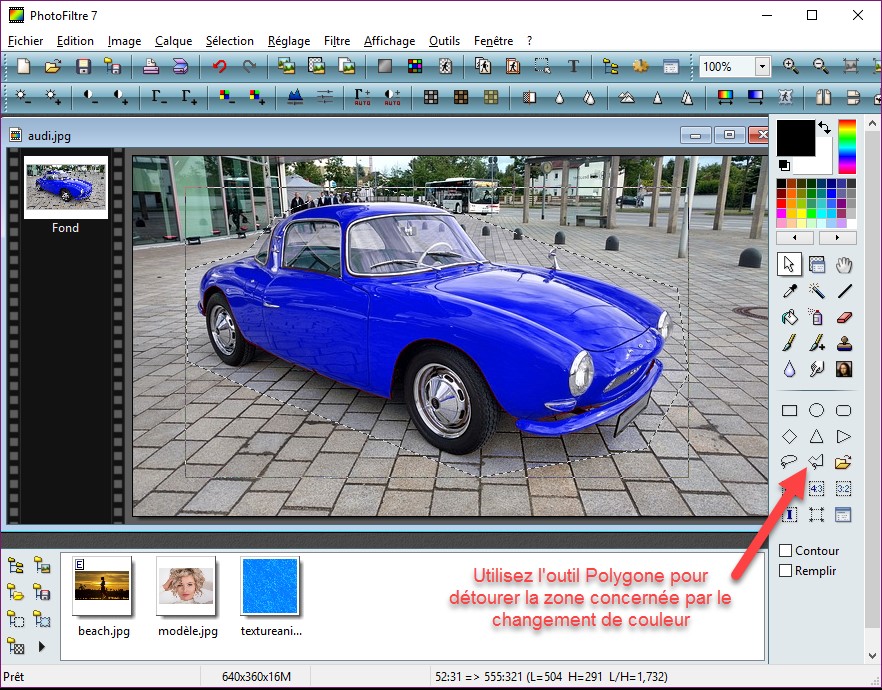Select the Eyedropper pipette tool
This screenshot has height=690, width=882.
pyautogui.click(x=789, y=291)
